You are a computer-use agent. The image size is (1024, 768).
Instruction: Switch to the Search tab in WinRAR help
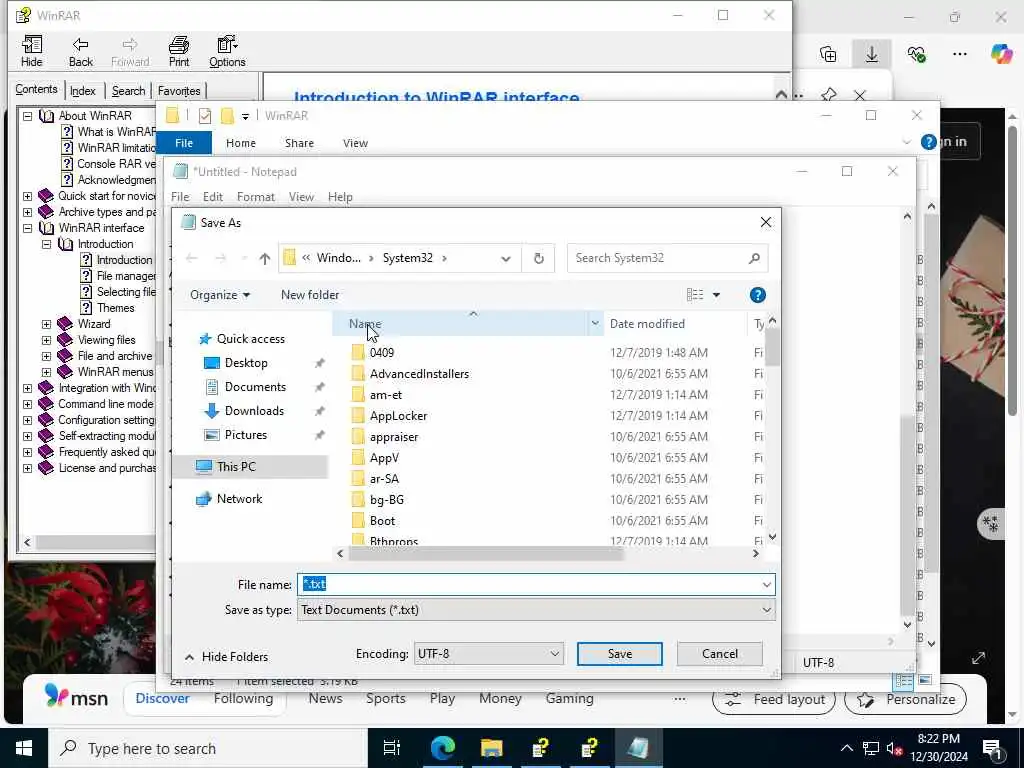(x=128, y=91)
